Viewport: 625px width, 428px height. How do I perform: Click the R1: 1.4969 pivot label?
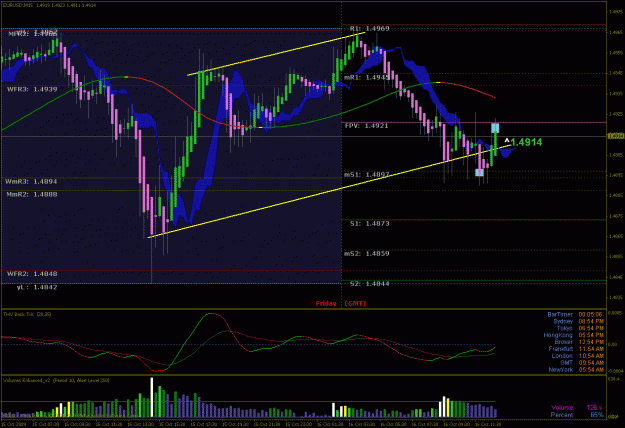pos(369,29)
